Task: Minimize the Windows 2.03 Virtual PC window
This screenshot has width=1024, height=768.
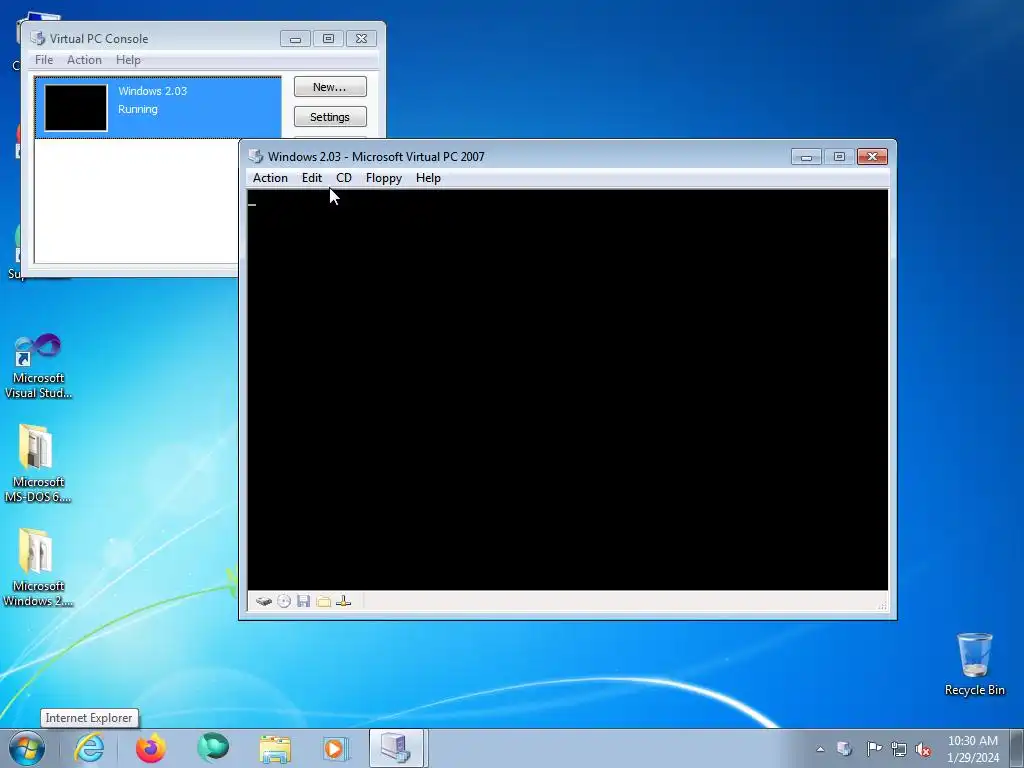Action: pos(806,157)
